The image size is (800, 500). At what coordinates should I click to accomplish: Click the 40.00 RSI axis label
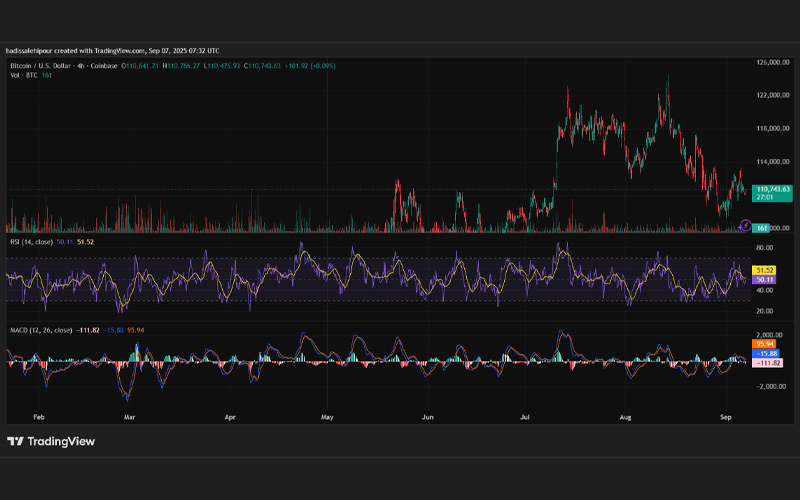coord(765,290)
